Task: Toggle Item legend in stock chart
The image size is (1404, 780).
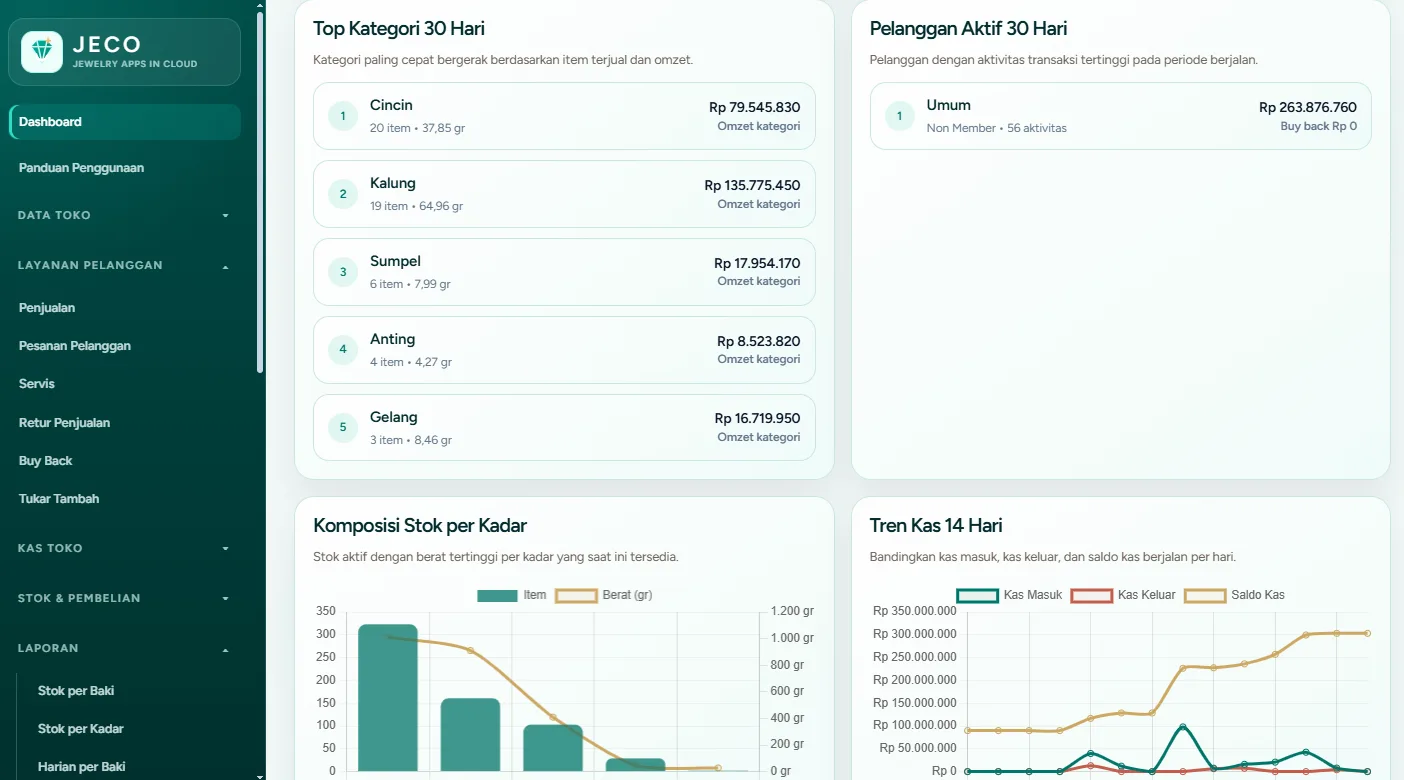Action: pos(512,595)
